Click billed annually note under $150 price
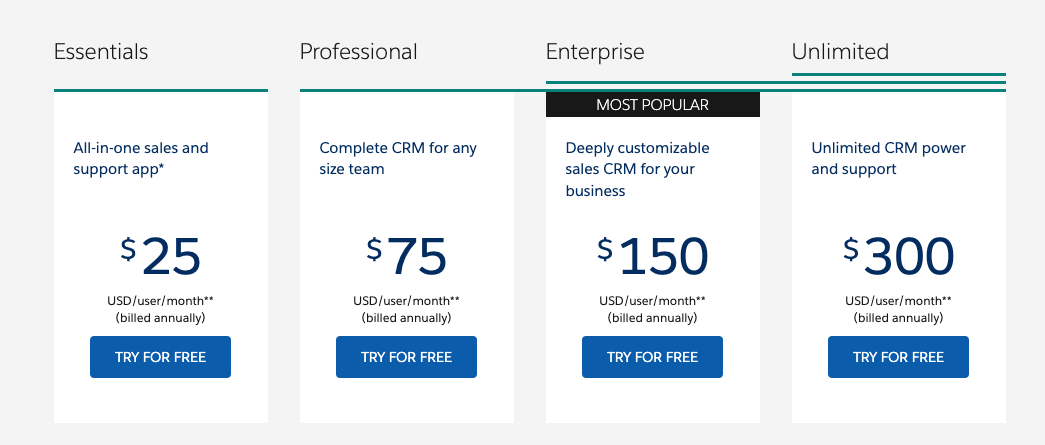 652,318
